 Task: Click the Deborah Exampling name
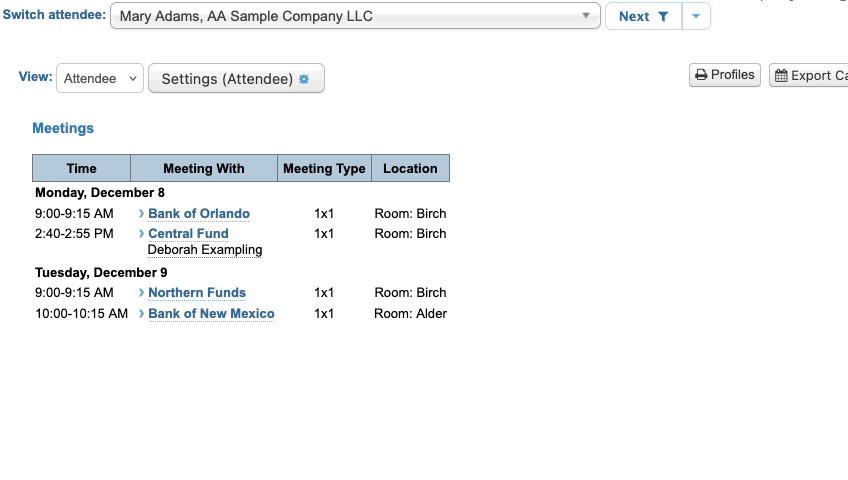(205, 250)
